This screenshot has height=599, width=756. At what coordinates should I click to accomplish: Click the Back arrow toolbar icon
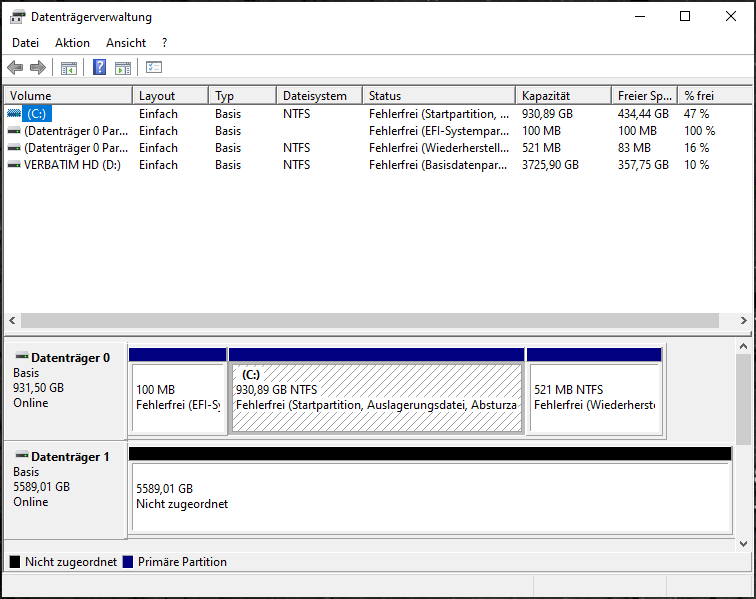(15, 67)
